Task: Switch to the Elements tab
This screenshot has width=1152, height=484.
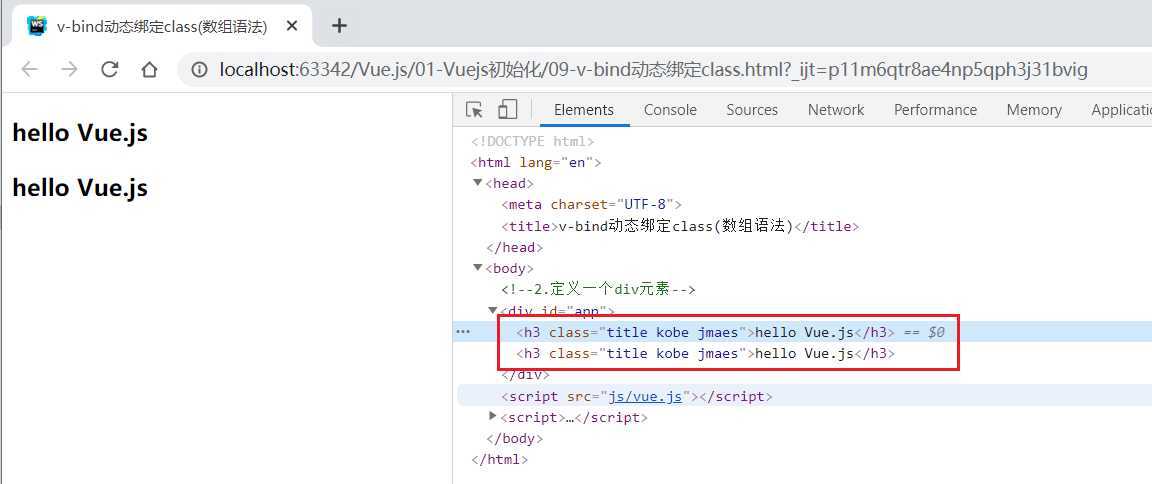Action: pos(584,109)
